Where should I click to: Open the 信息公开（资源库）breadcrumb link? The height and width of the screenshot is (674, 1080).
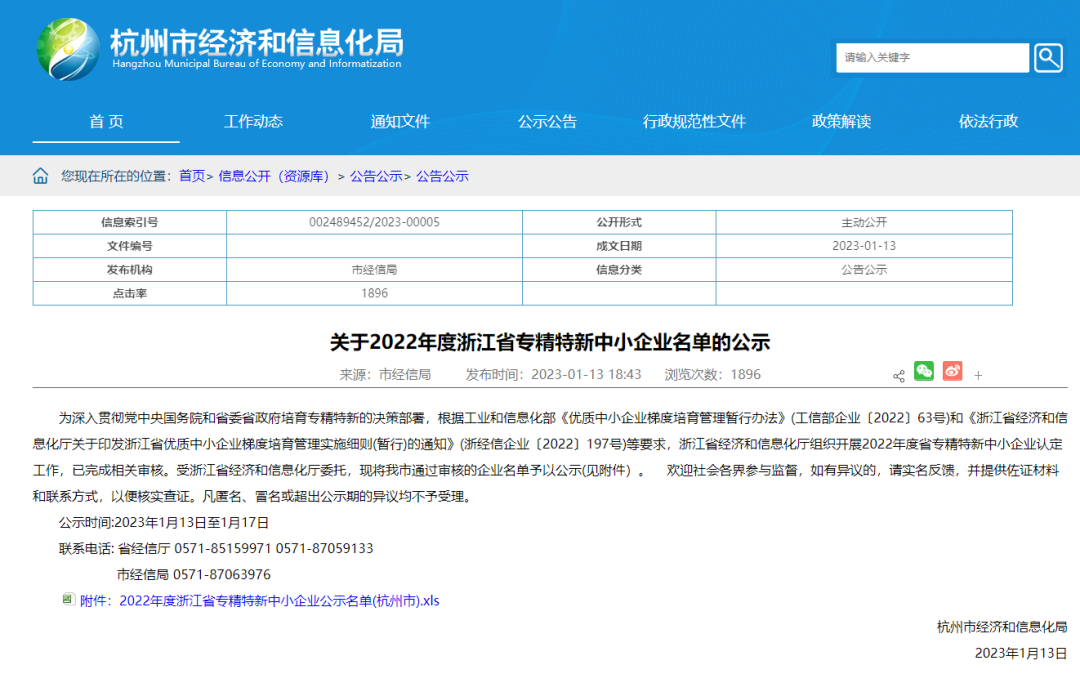[x=272, y=175]
